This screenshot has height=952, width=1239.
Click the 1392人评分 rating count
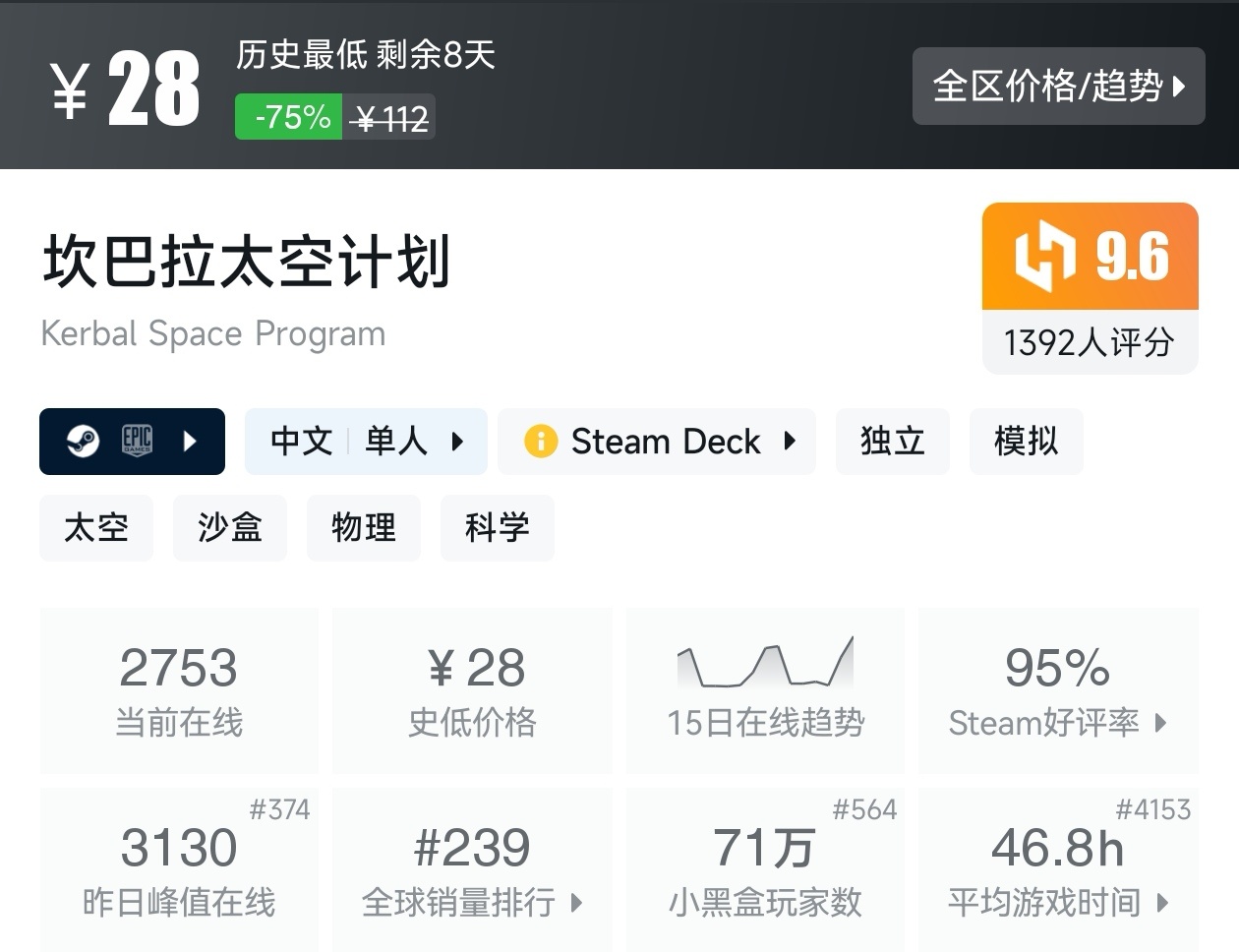pyautogui.click(x=1090, y=342)
